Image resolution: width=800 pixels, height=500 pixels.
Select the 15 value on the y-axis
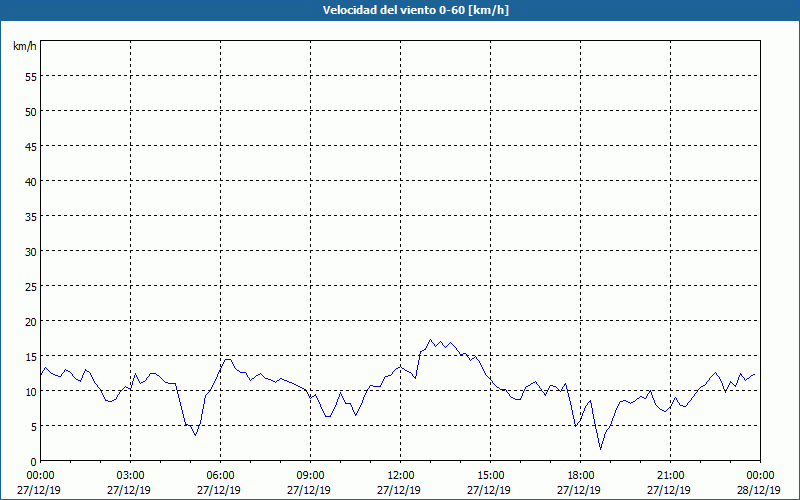[31, 356]
